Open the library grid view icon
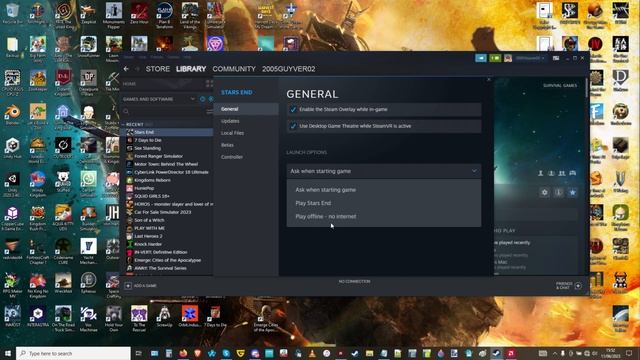Screen dimensions: 640x360 (209, 84)
